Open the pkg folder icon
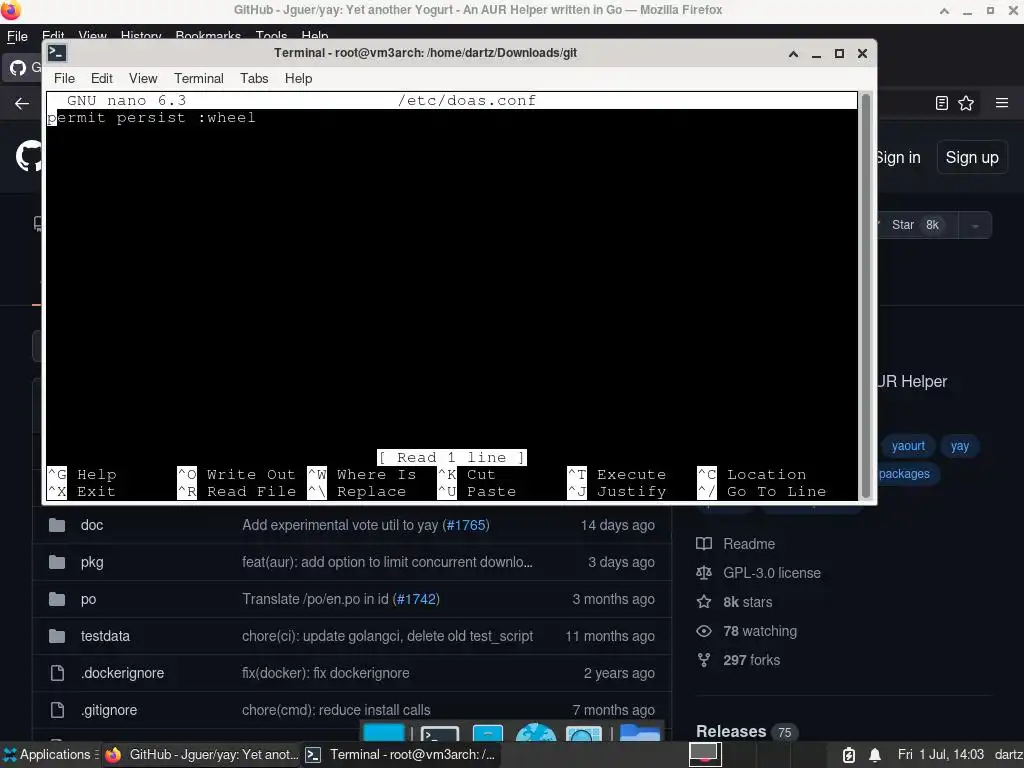 (x=57, y=562)
